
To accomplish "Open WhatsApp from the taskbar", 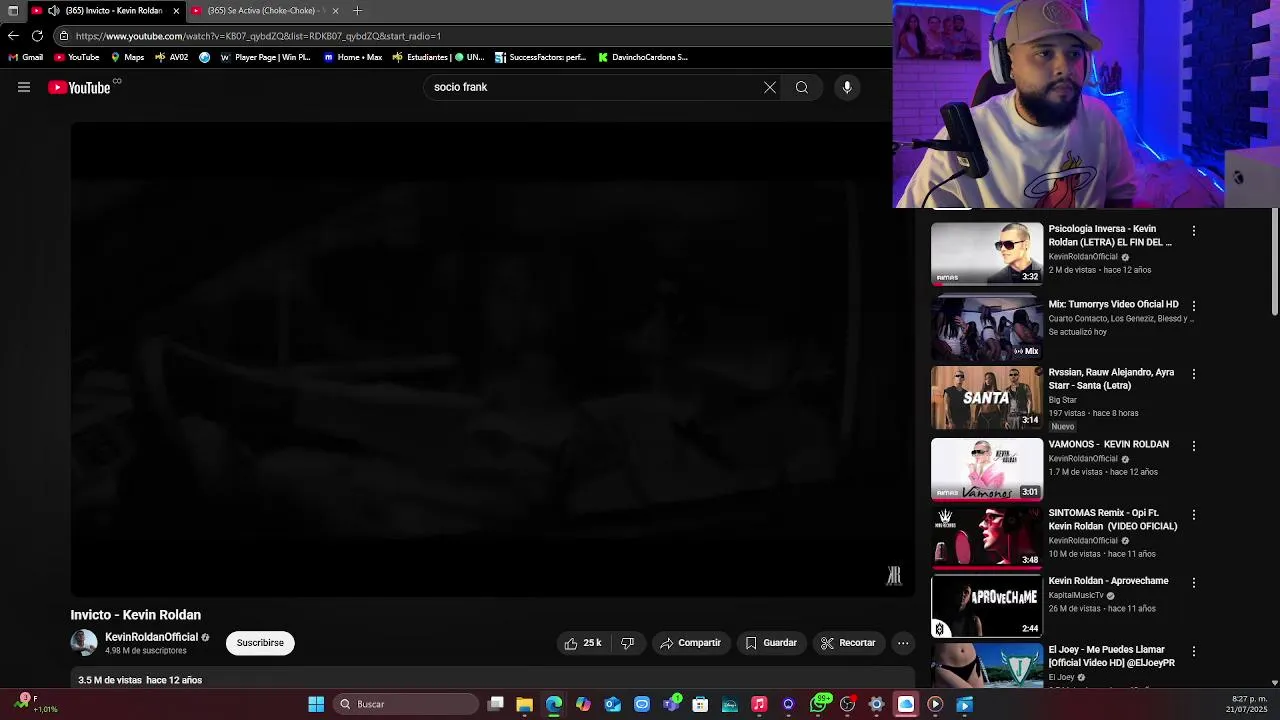I will [819, 704].
